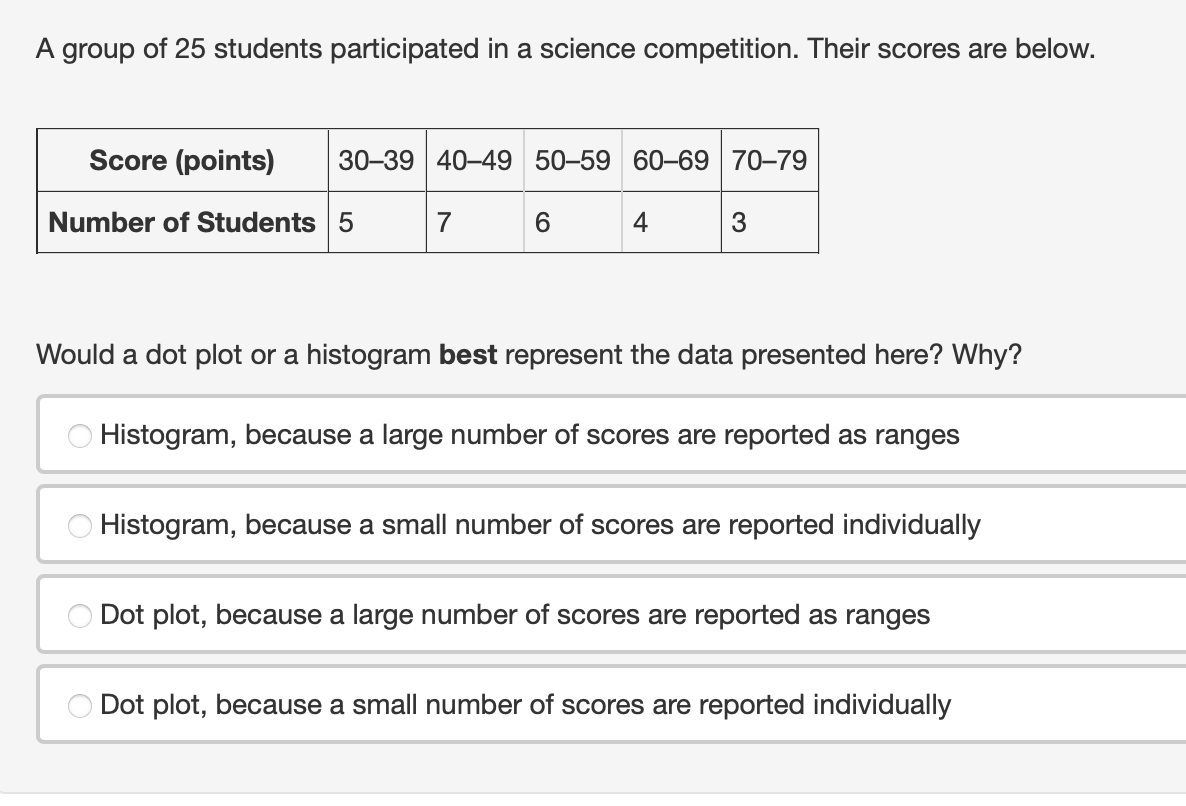Select the first Histogram answer radio button
1186x806 pixels.
(79, 435)
